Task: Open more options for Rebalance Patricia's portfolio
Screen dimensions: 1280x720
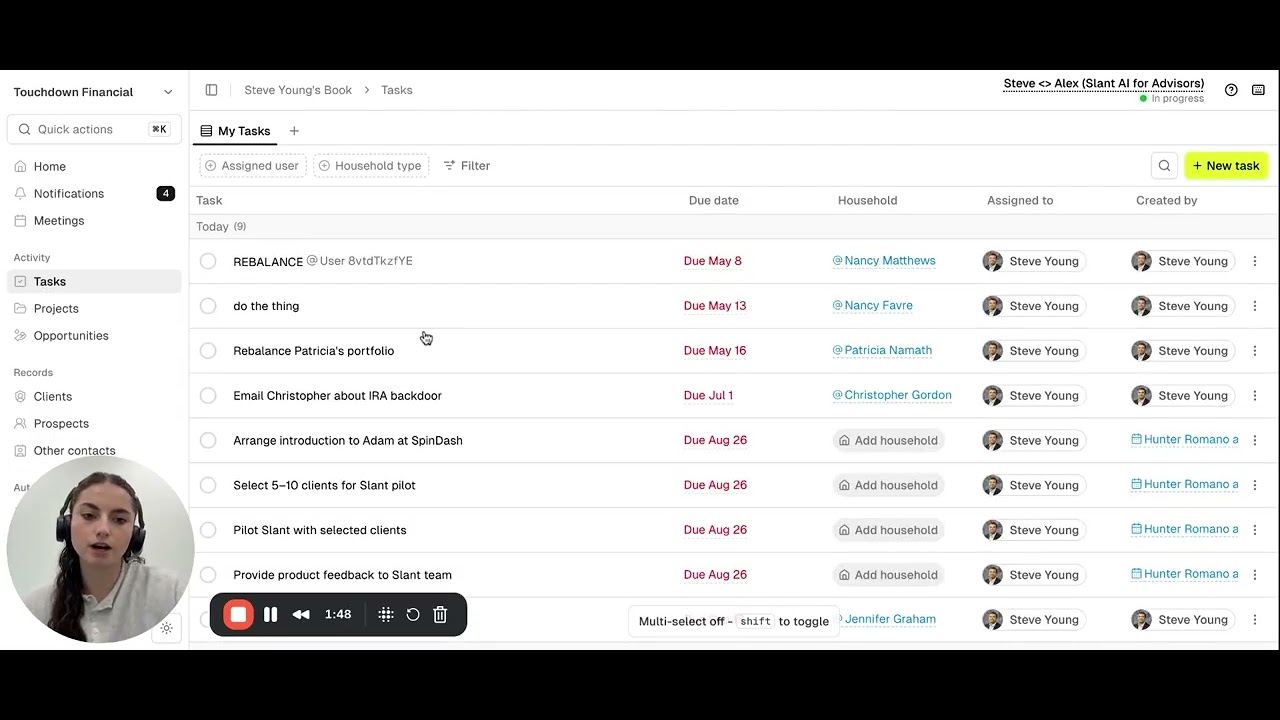Action: (x=1254, y=351)
